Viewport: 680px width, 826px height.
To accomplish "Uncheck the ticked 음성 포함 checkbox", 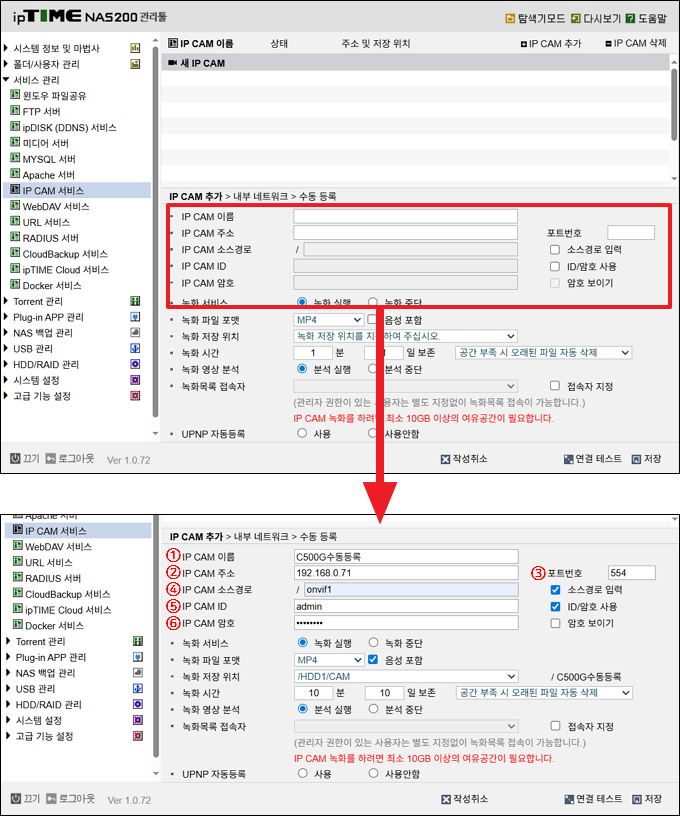I will (374, 659).
